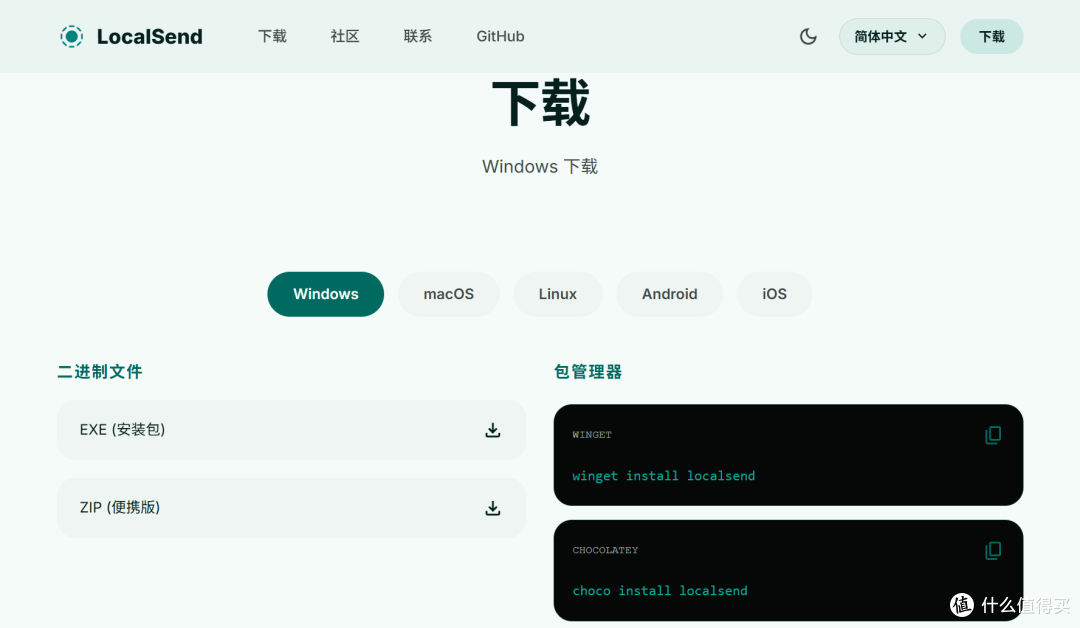
Task: Click the 下载 button in the header
Action: pyautogui.click(x=992, y=36)
